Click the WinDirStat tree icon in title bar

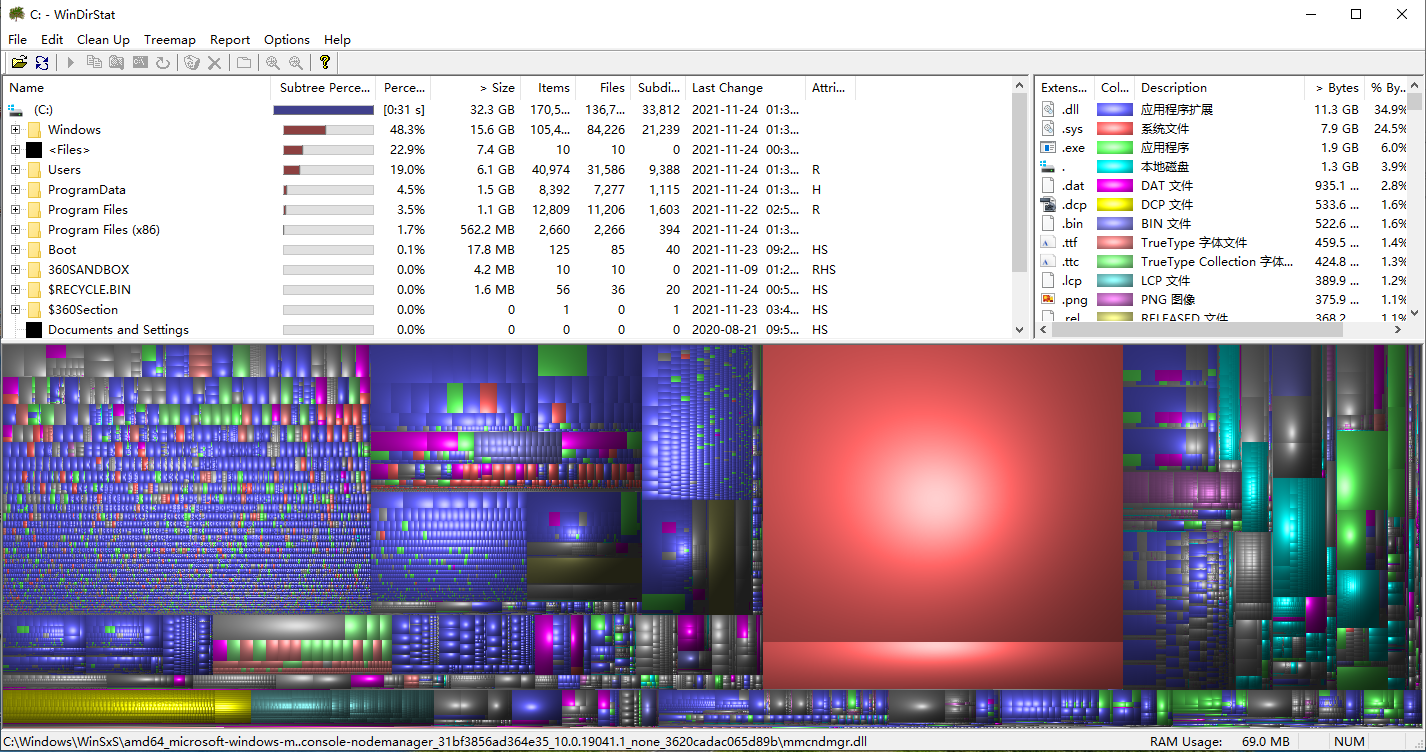pyautogui.click(x=17, y=14)
